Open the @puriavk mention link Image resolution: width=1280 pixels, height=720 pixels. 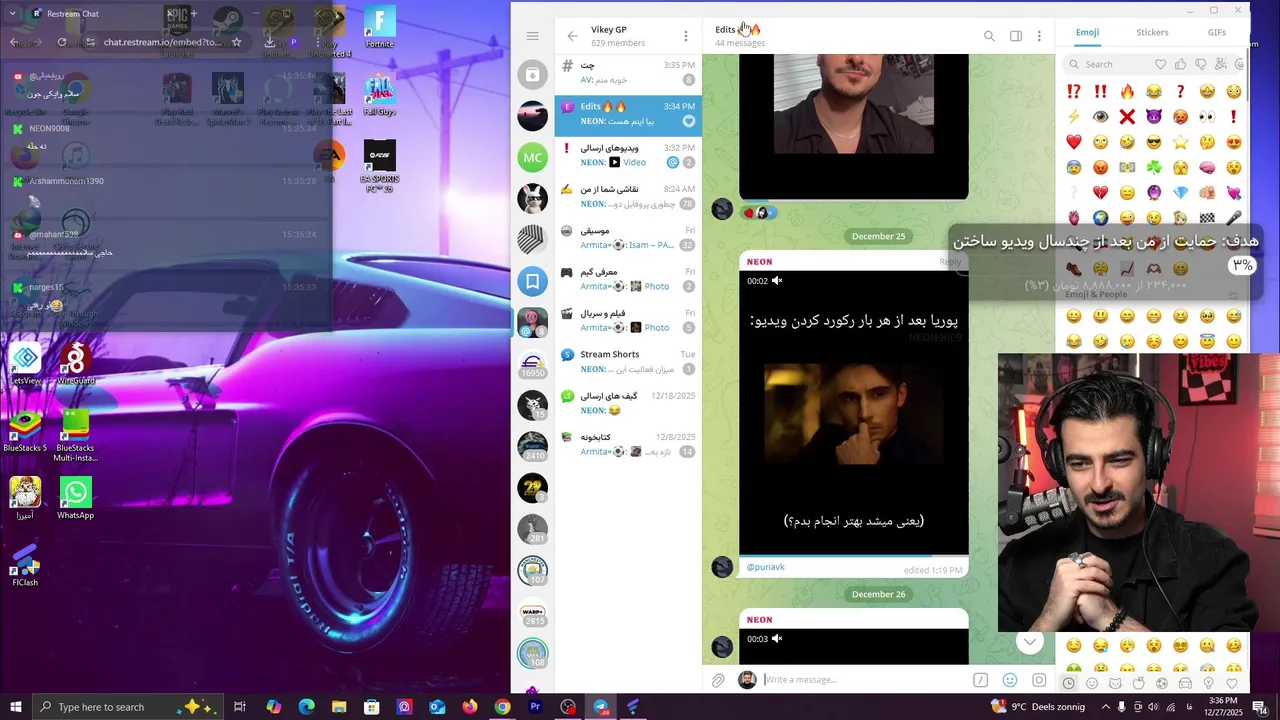pos(766,567)
